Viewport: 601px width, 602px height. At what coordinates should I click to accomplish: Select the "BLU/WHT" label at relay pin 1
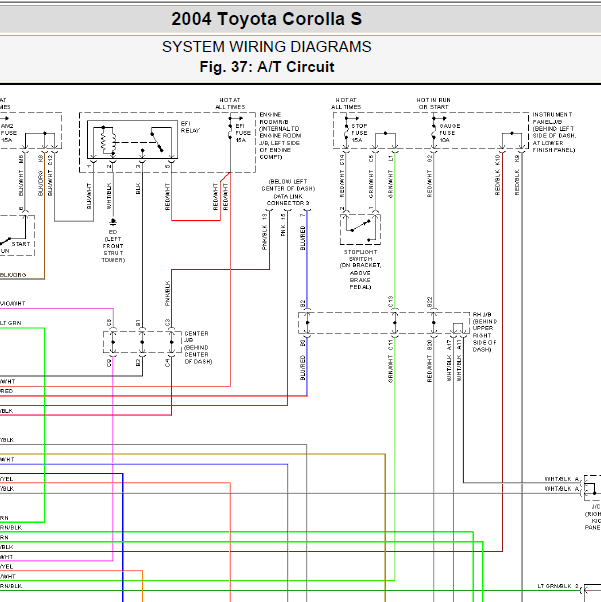pyautogui.click(x=89, y=196)
